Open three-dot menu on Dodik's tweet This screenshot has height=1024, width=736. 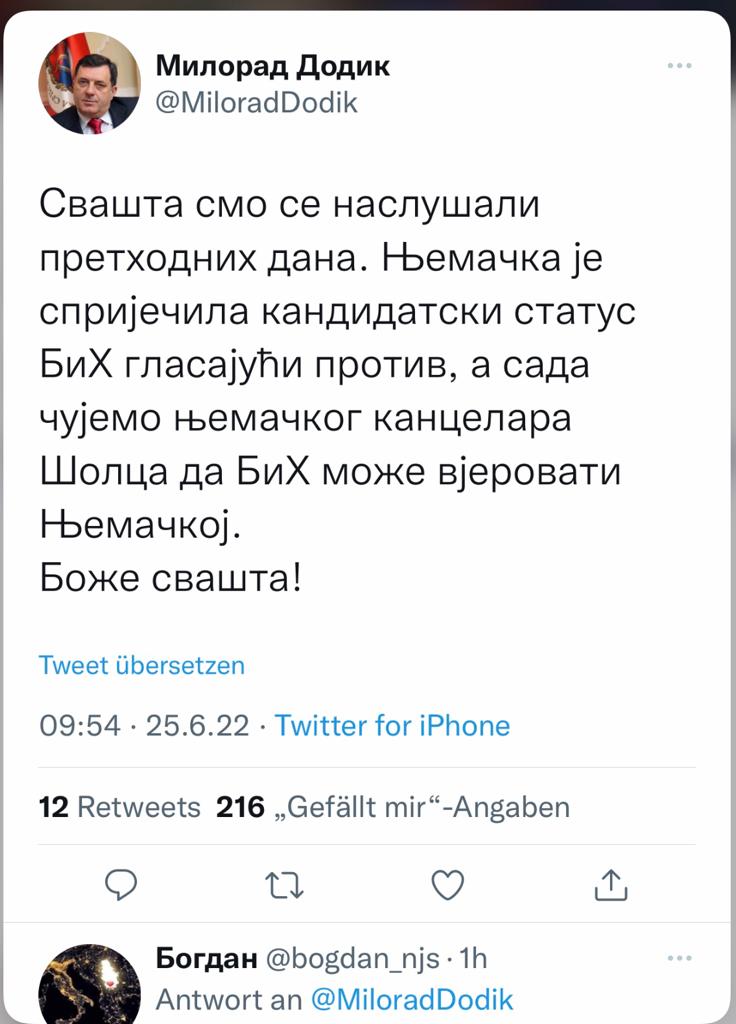(679, 67)
